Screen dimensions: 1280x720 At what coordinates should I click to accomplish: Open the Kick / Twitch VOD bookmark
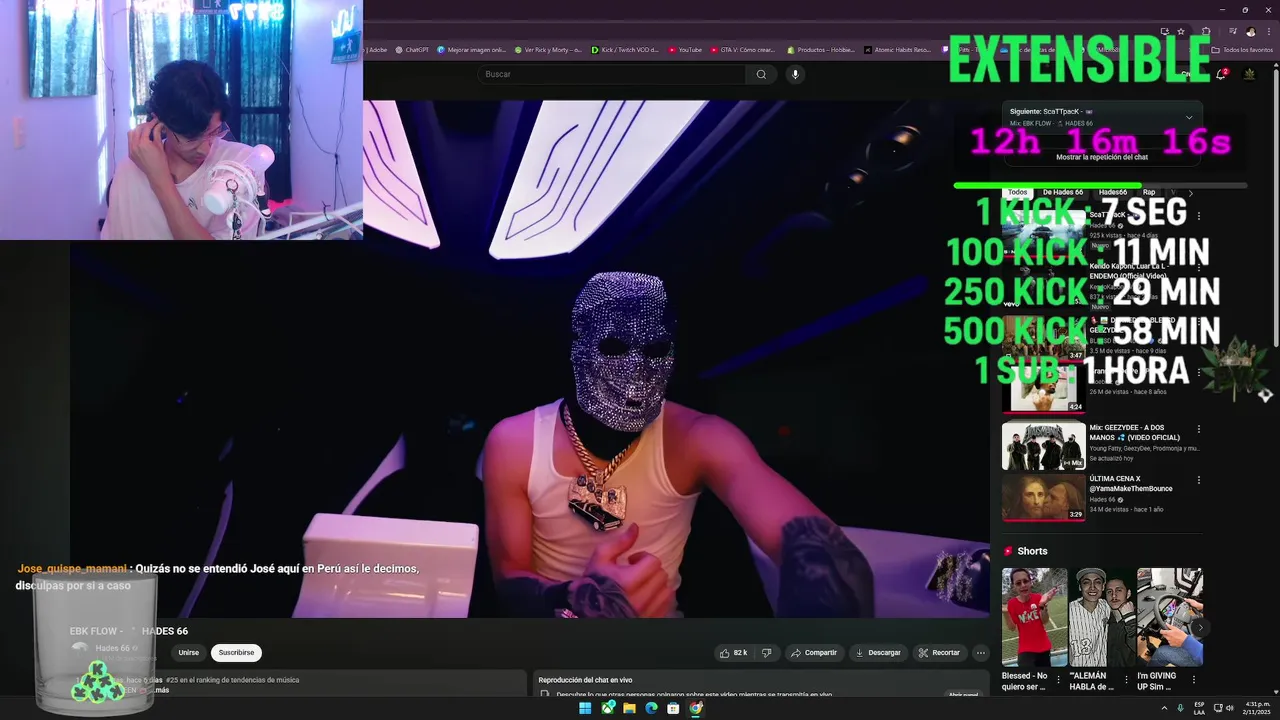click(625, 49)
